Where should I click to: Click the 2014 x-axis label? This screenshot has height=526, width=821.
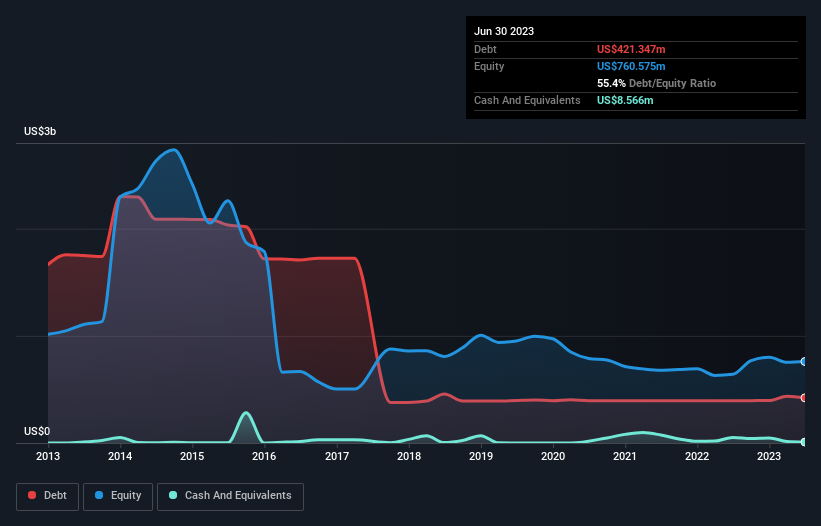pos(120,456)
